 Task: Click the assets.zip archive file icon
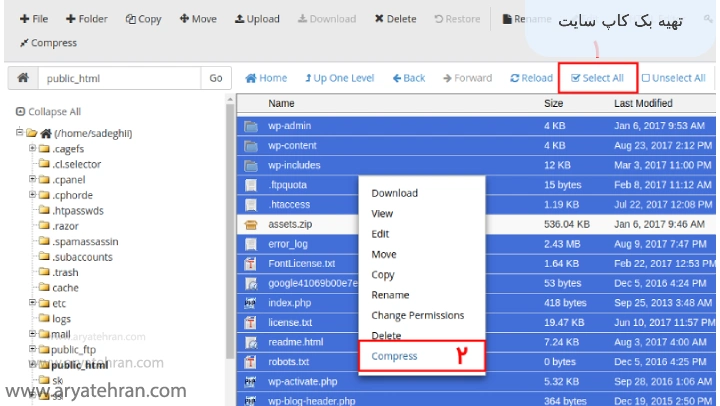pos(251,224)
